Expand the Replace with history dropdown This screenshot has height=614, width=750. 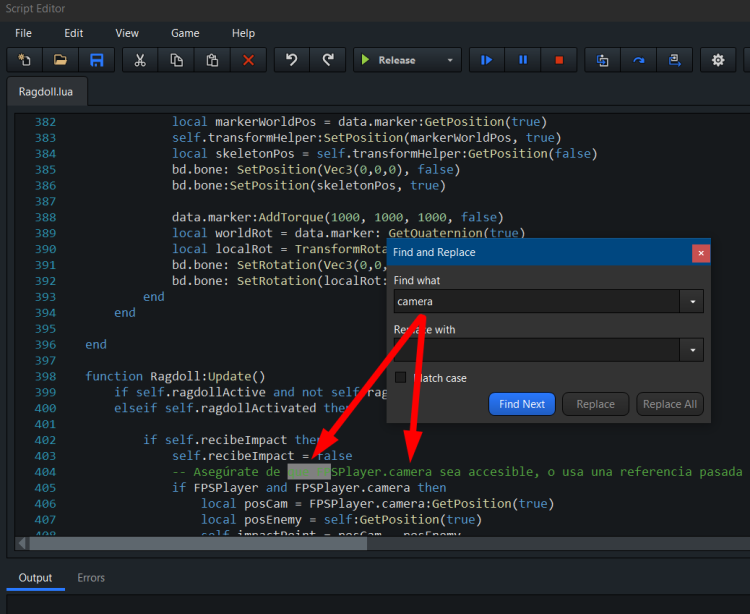click(x=691, y=350)
